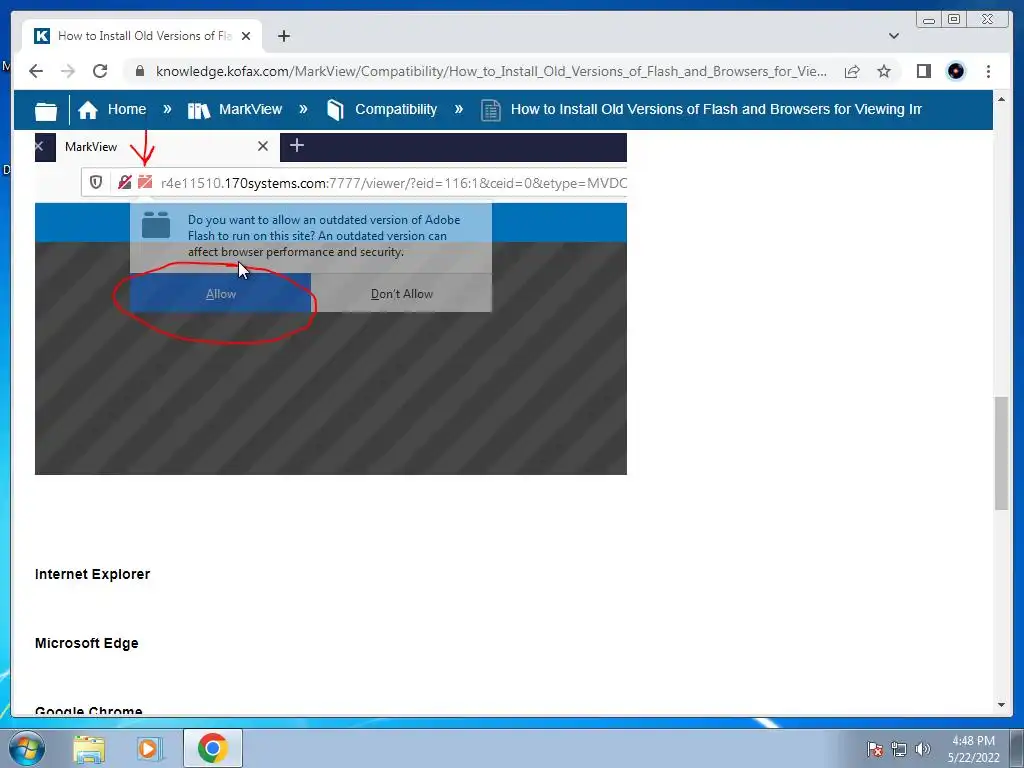Viewport: 1024px width, 768px height.
Task: Open Chrome side panel
Action: coord(923,71)
